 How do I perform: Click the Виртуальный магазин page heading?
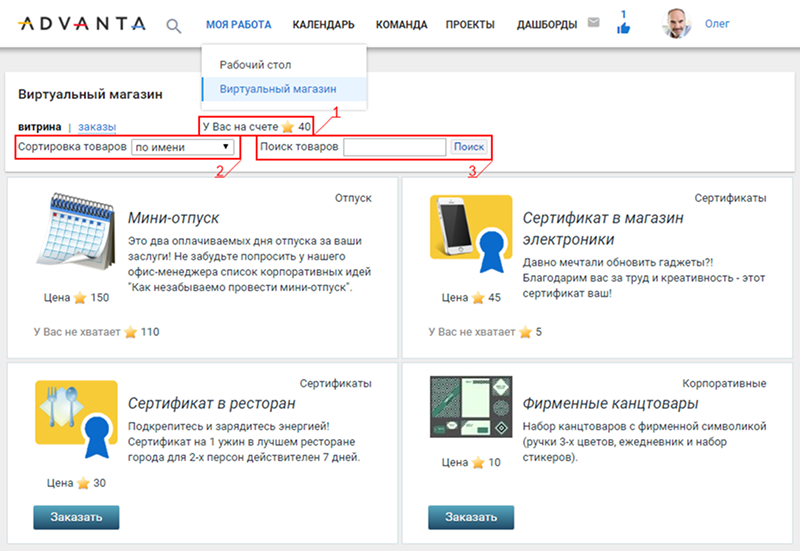[90, 94]
